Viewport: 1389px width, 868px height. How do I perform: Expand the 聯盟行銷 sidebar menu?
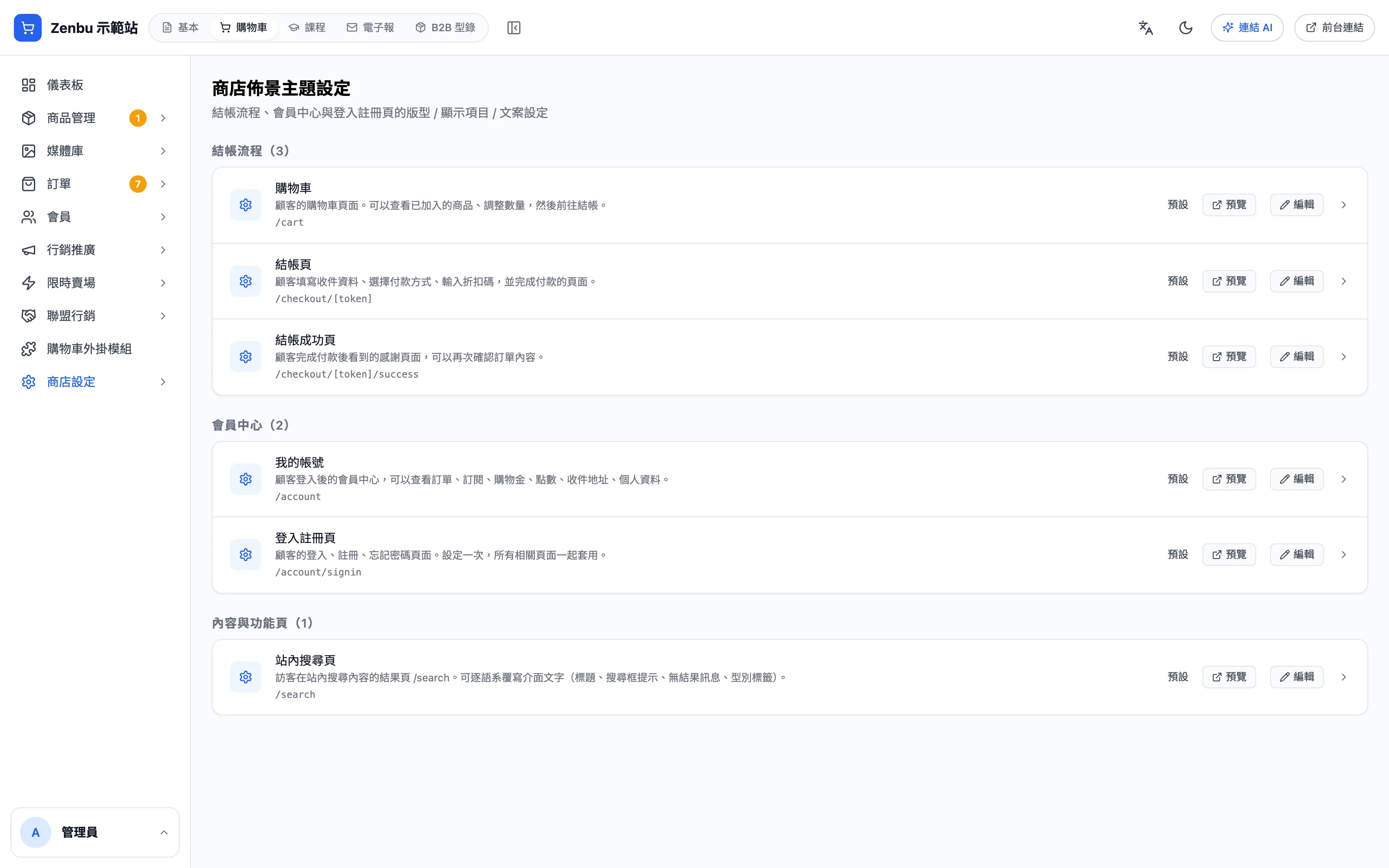click(x=163, y=316)
